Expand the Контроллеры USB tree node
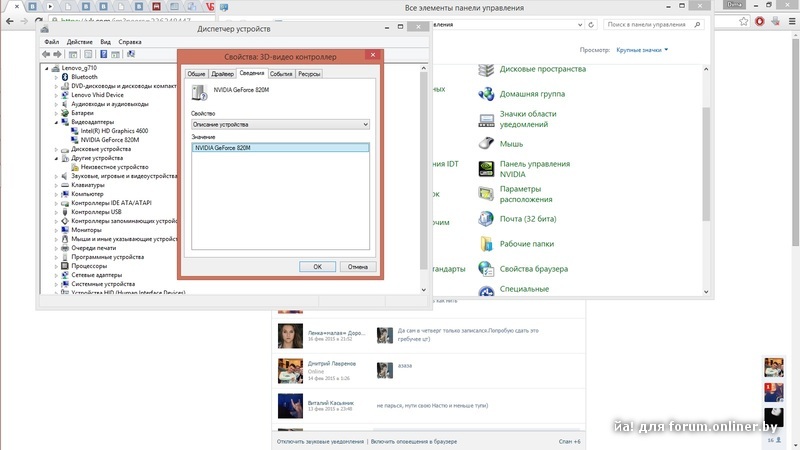800x450 pixels. coord(56,212)
